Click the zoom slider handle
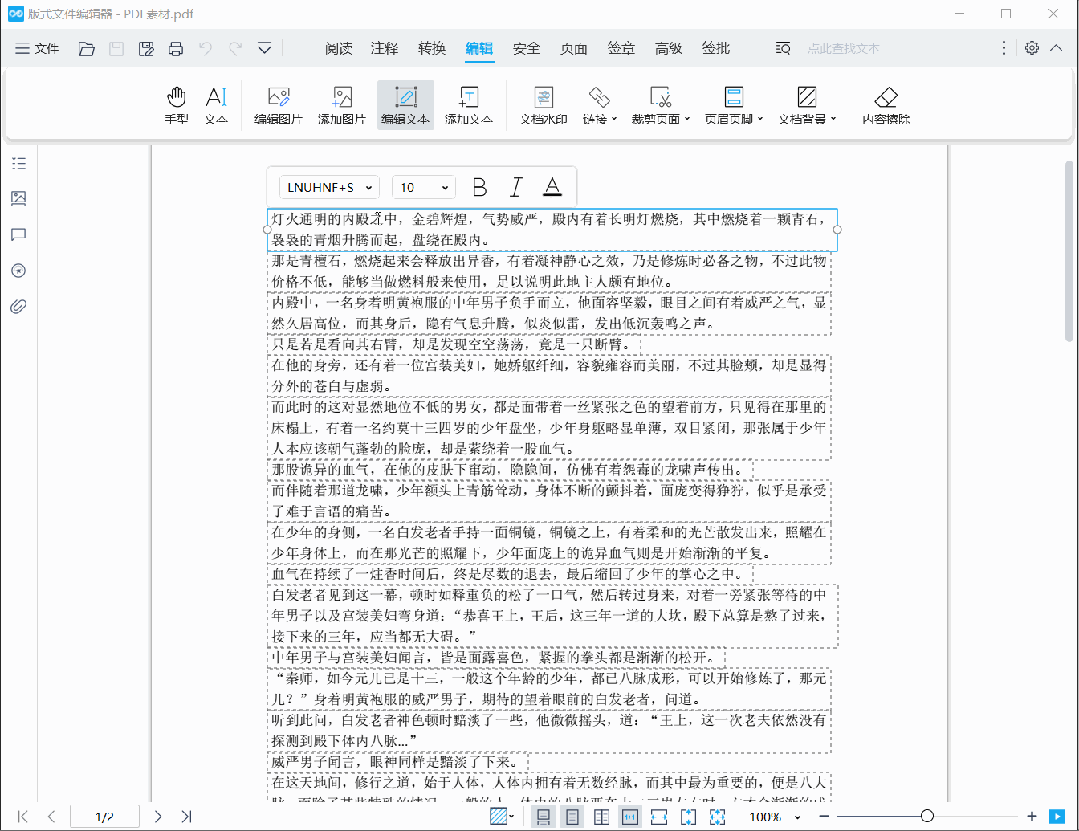The height and width of the screenshot is (831, 1079). [927, 816]
